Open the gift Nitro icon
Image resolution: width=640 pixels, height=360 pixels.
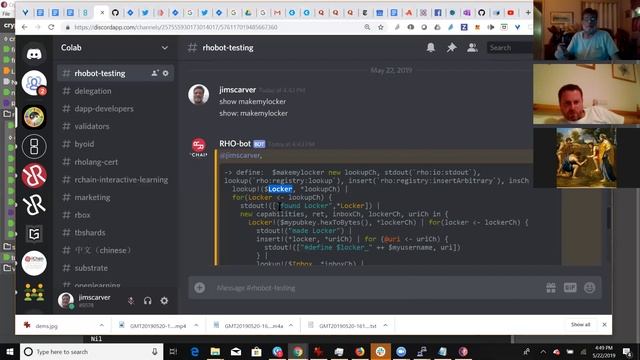click(551, 288)
